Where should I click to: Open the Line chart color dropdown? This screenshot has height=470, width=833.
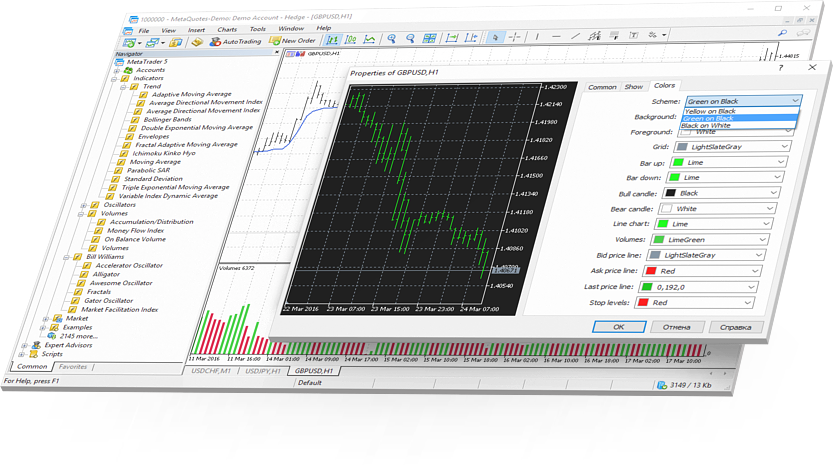point(714,224)
